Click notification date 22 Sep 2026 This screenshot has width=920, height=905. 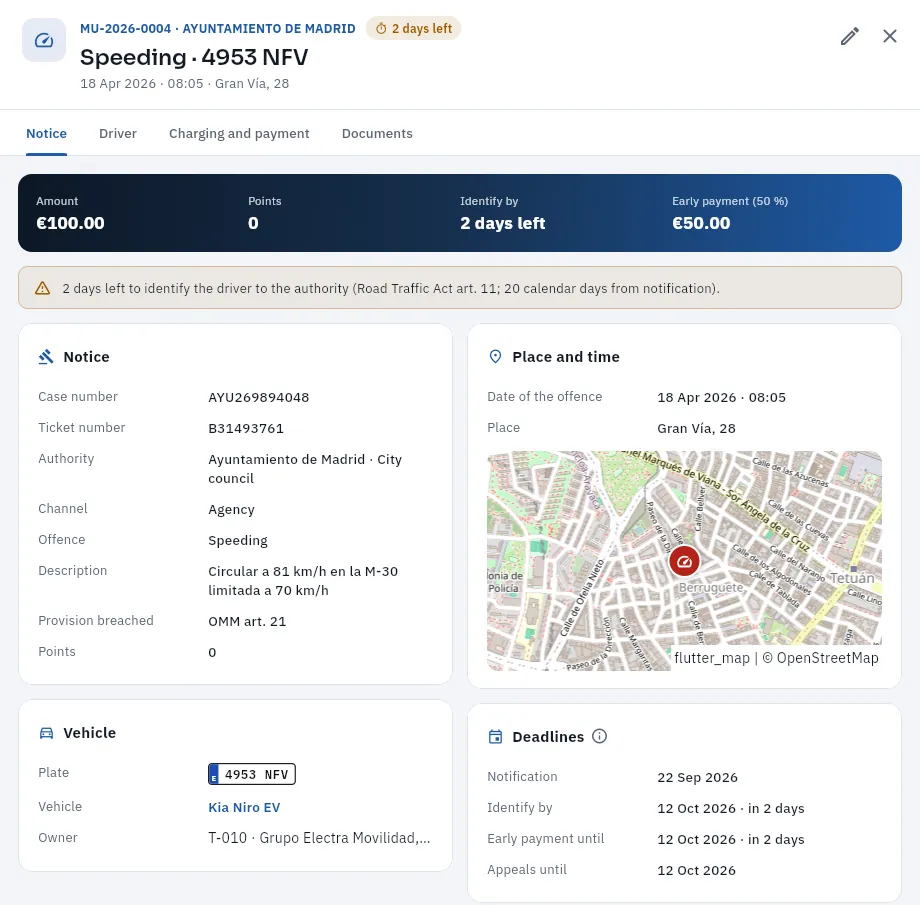coord(697,778)
